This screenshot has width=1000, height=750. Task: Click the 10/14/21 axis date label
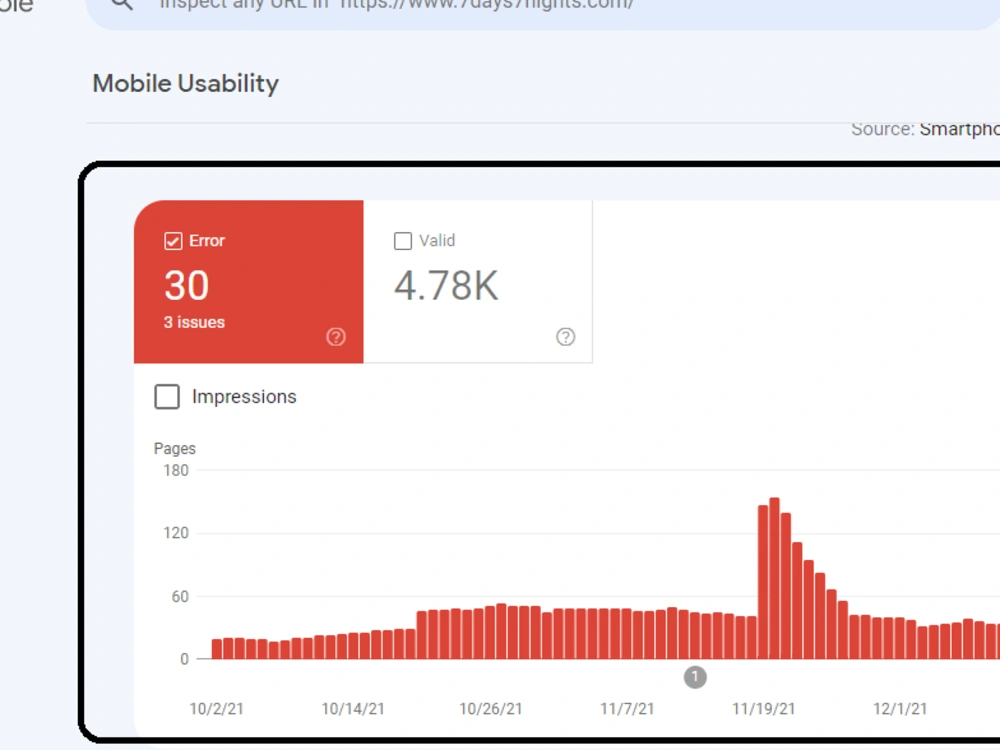pyautogui.click(x=353, y=709)
